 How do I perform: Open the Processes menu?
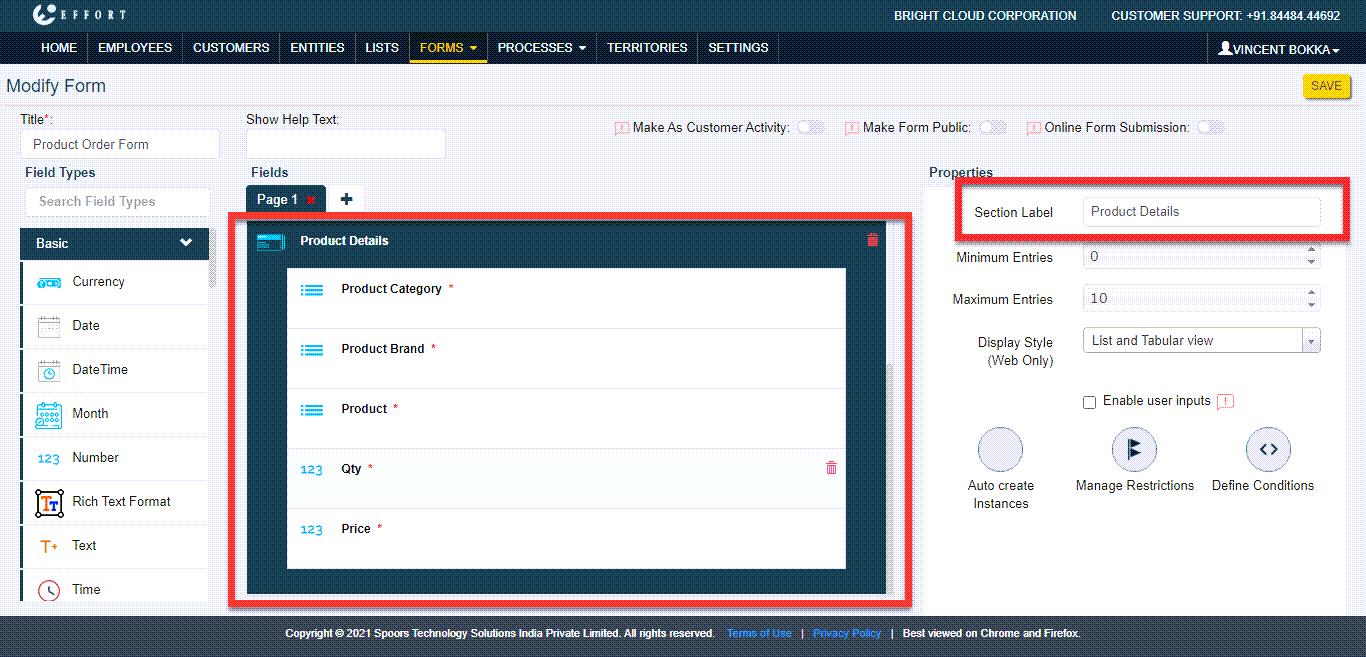pos(541,47)
